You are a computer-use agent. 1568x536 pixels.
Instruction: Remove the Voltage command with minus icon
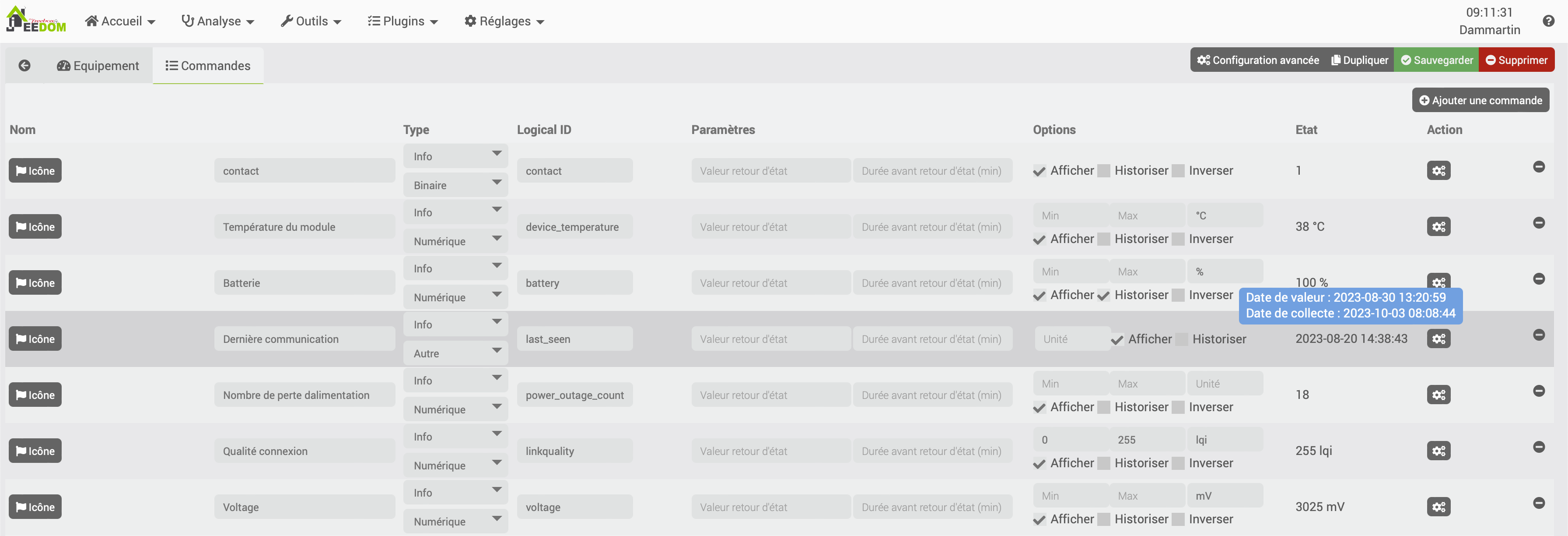coord(1538,503)
